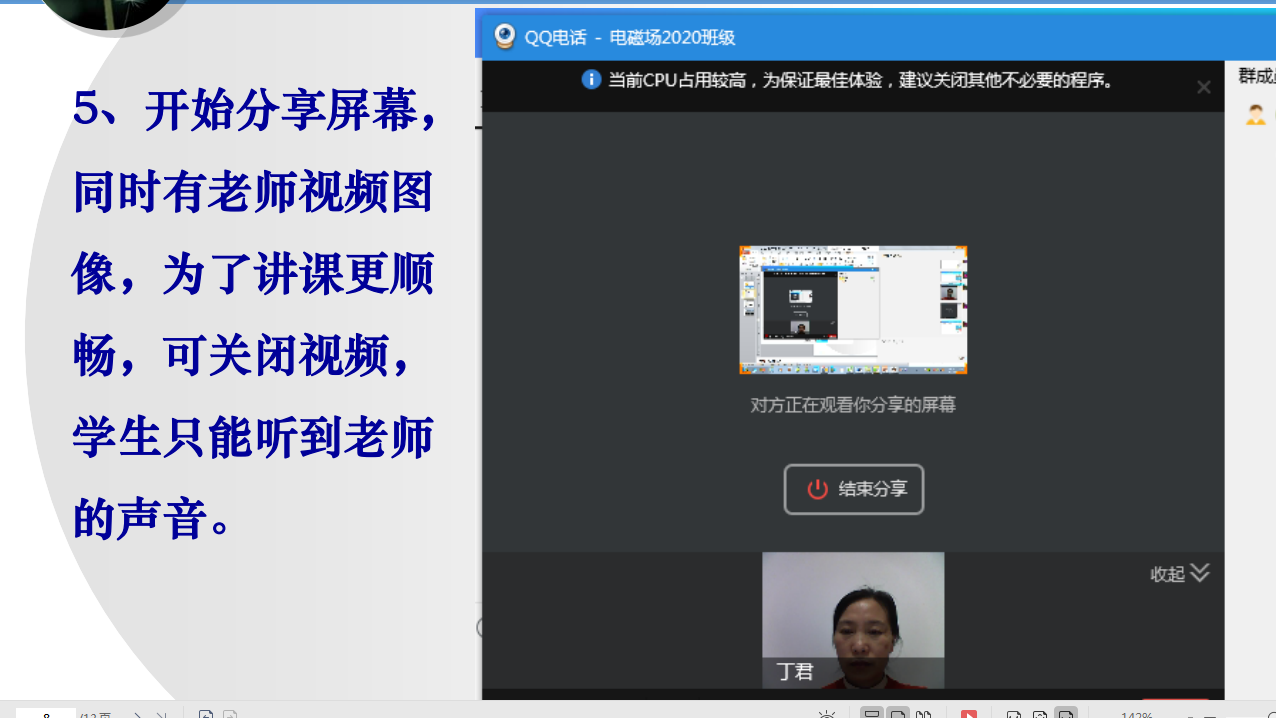Toggle single page layout view

point(871,715)
